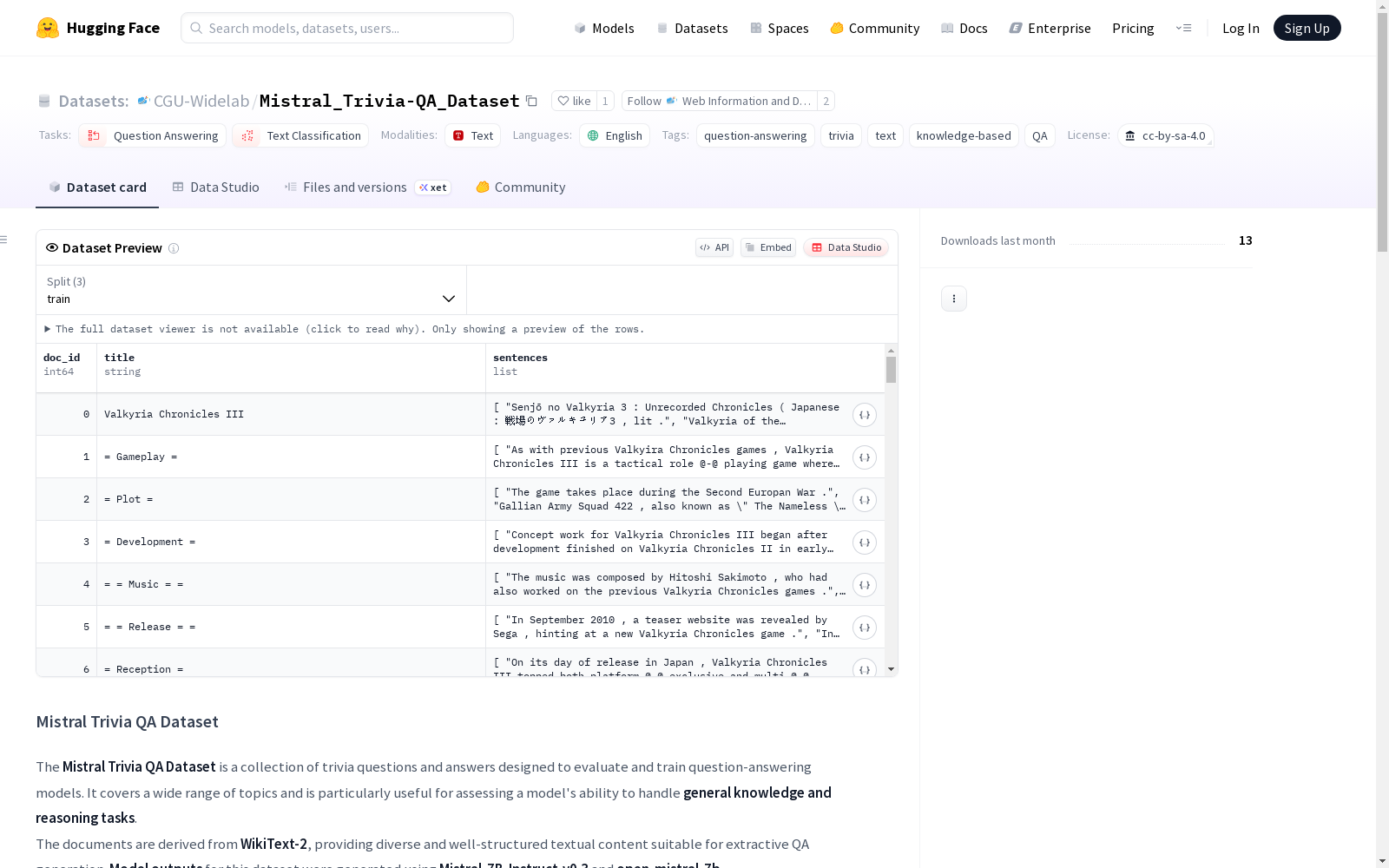
Task: Select the question-answering tag
Action: (x=755, y=135)
